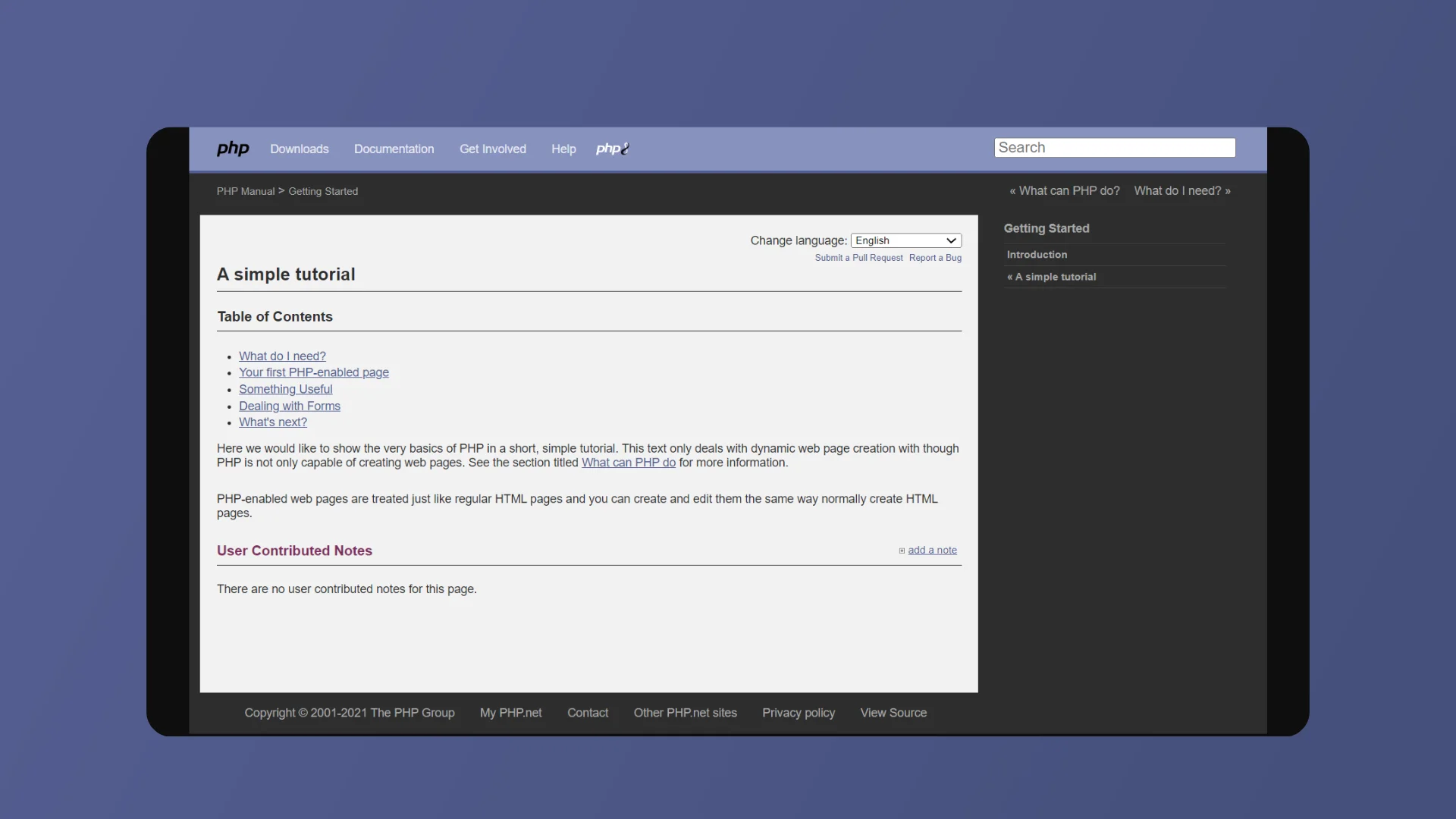
Task: Click the "Something Useful" link
Action: (x=286, y=389)
